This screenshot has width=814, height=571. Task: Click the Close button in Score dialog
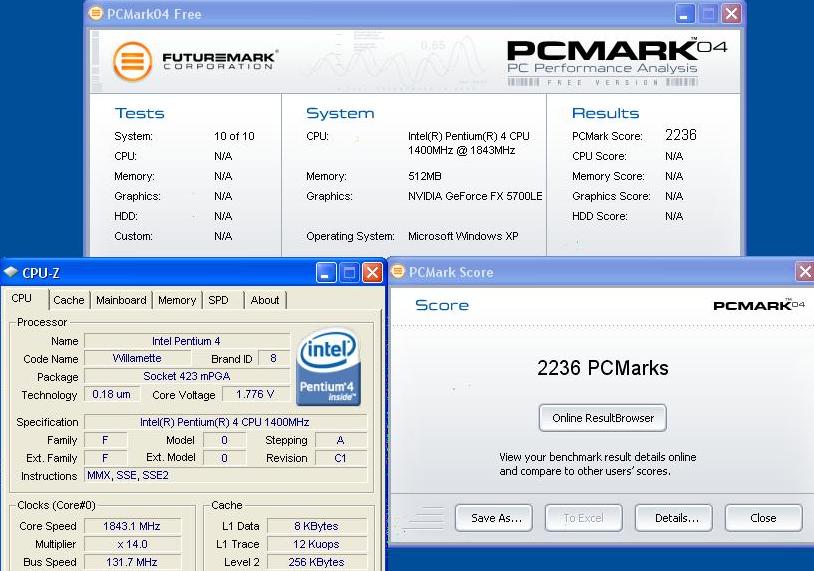tap(764, 518)
